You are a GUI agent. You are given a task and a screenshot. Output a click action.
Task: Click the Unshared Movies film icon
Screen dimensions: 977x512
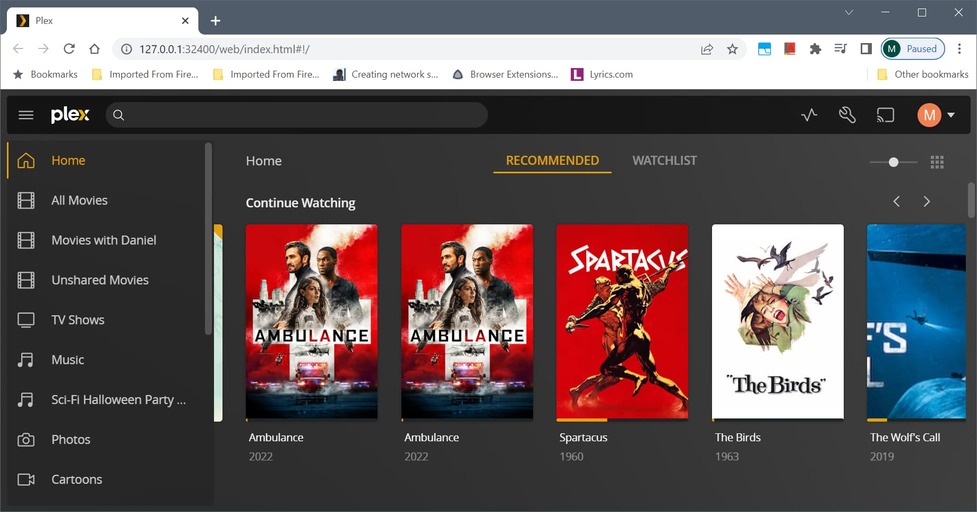(x=26, y=280)
